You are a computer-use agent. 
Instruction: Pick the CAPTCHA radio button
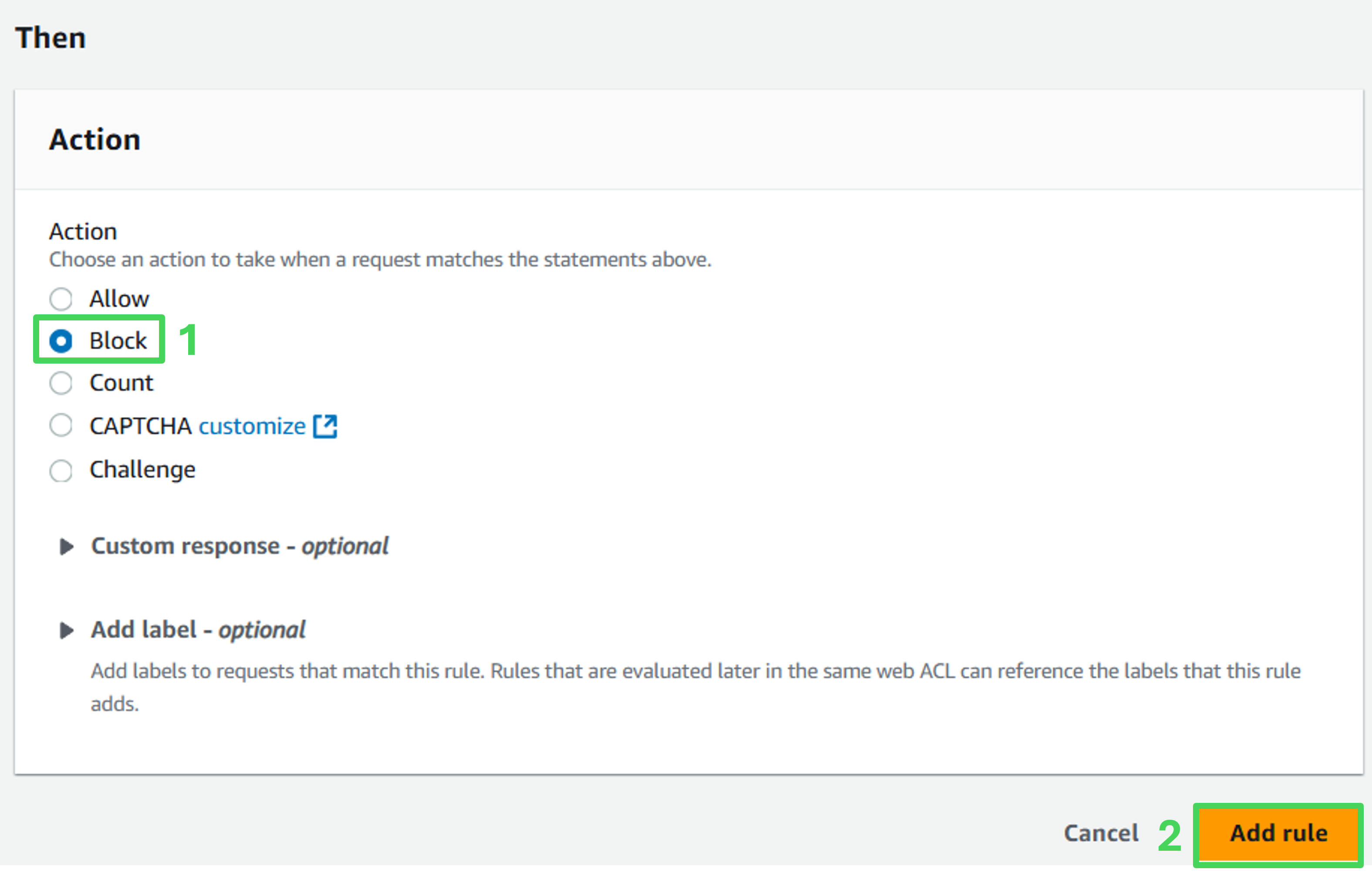61,426
